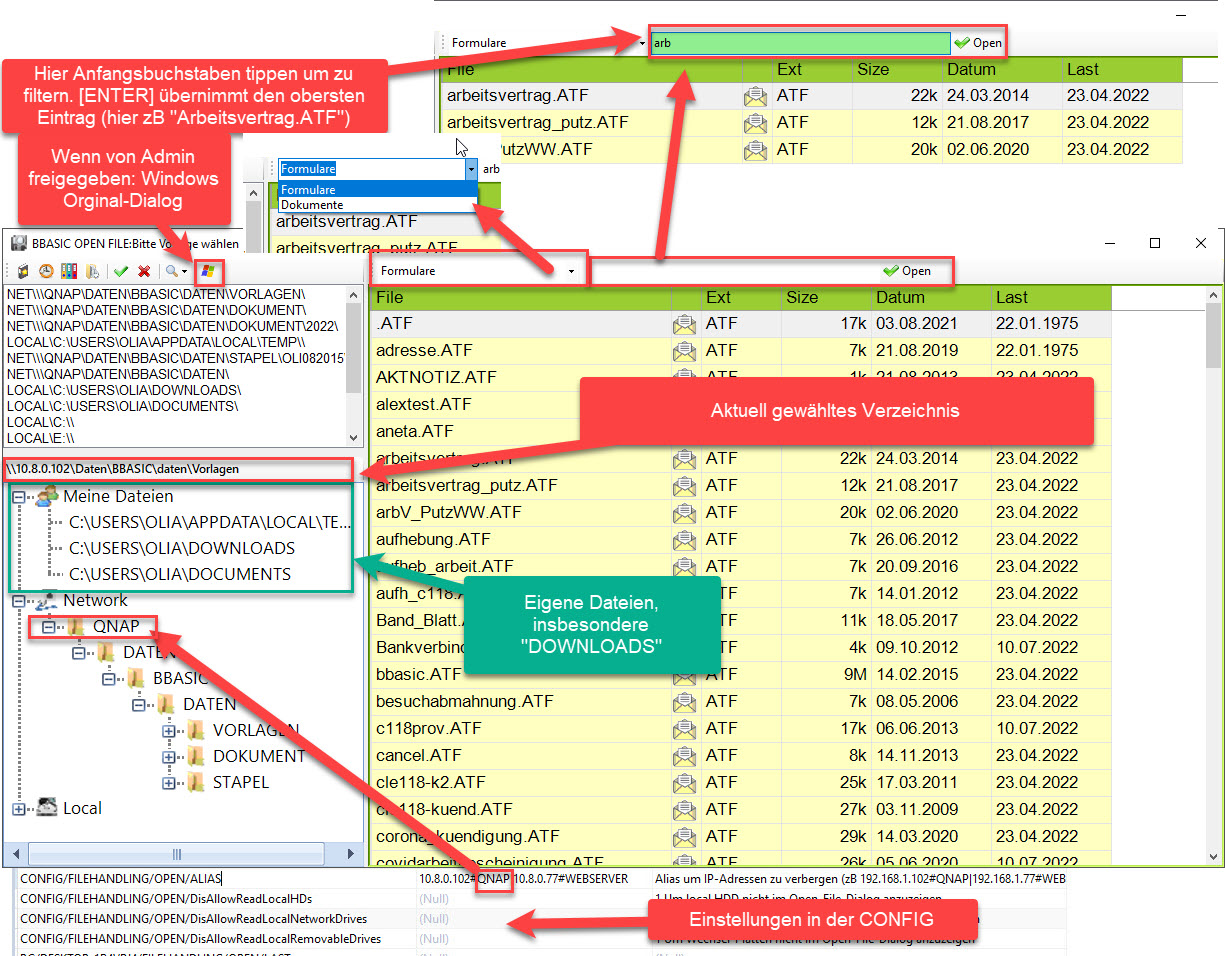The image size is (1225, 956).
Task: Click the BBASIC folder icon in tree
Action: pos(137,678)
